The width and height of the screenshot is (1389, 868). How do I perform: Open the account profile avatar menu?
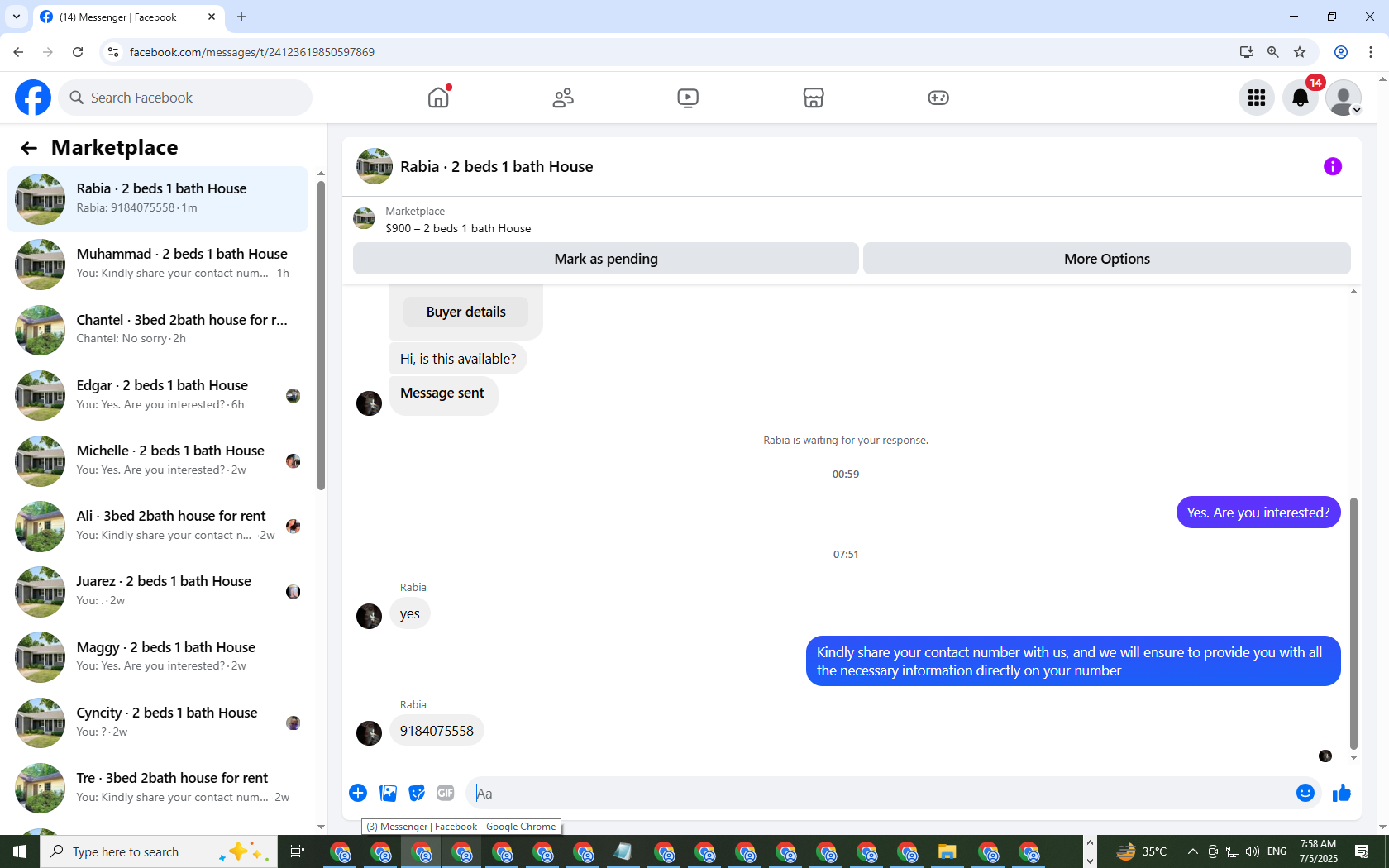[x=1344, y=98]
